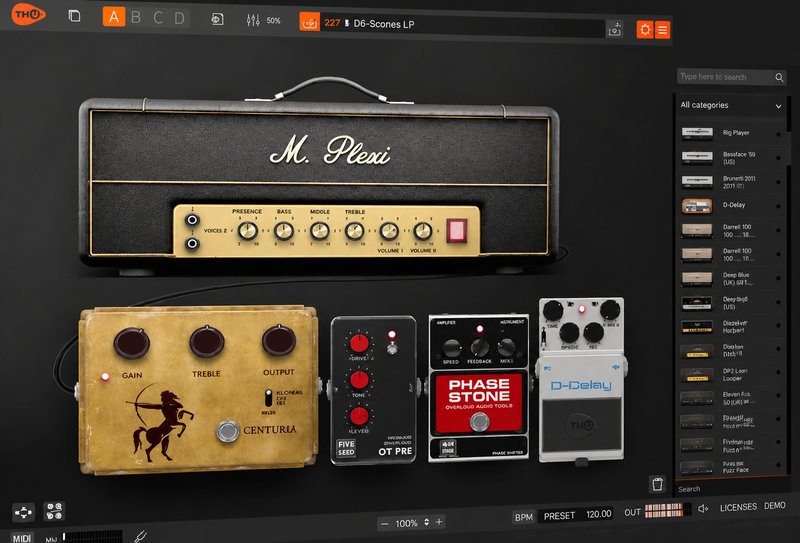Viewport: 800px width, 543px height.
Task: Adjust the Phase Stone Feedback knob
Action: [480, 348]
